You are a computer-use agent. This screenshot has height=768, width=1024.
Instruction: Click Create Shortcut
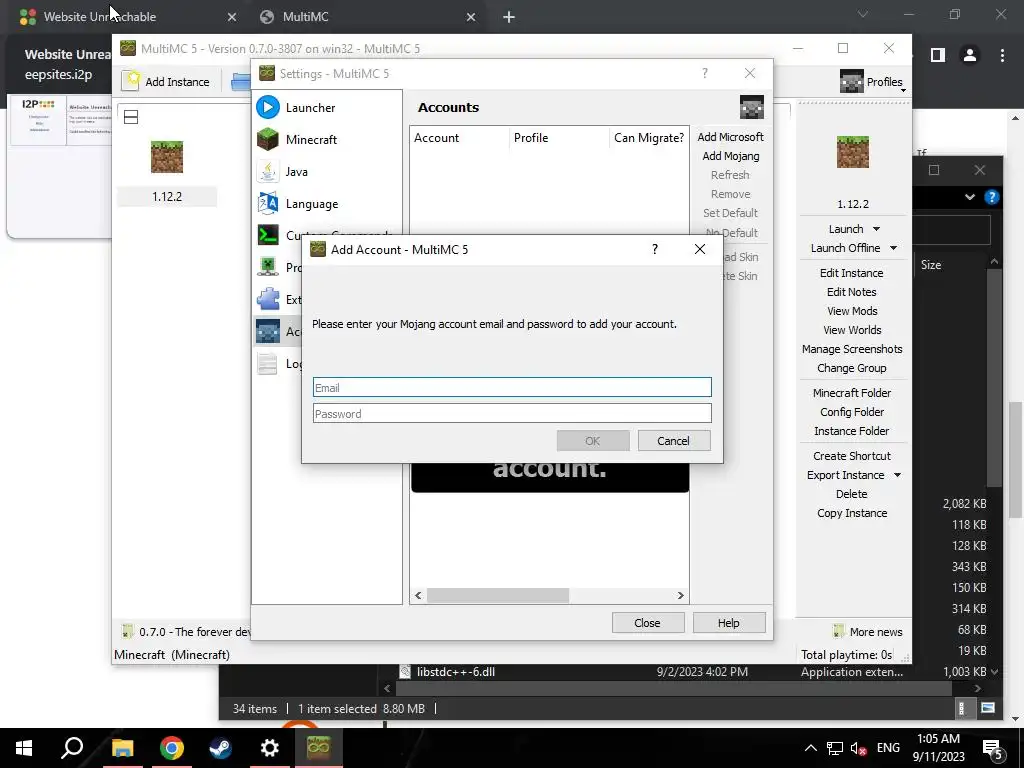[x=852, y=456]
